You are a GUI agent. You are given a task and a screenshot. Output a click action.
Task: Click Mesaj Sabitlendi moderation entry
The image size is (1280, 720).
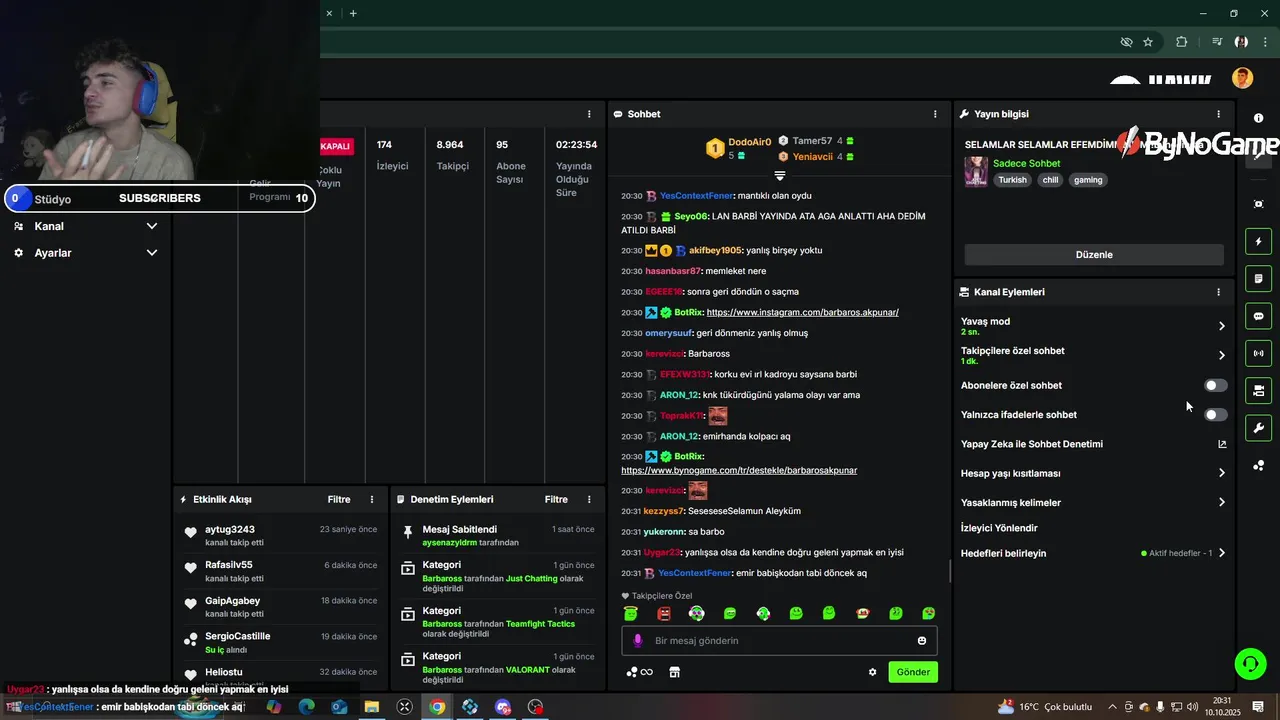(497, 535)
